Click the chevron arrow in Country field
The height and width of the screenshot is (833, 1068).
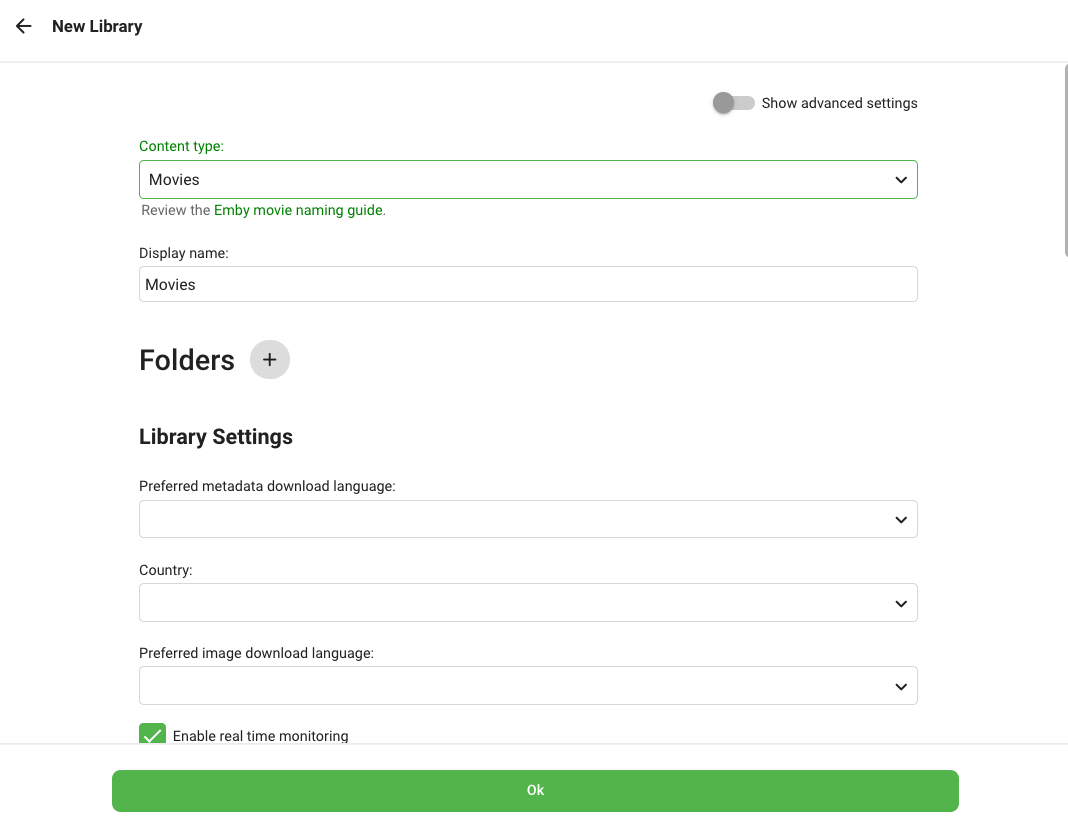(900, 604)
